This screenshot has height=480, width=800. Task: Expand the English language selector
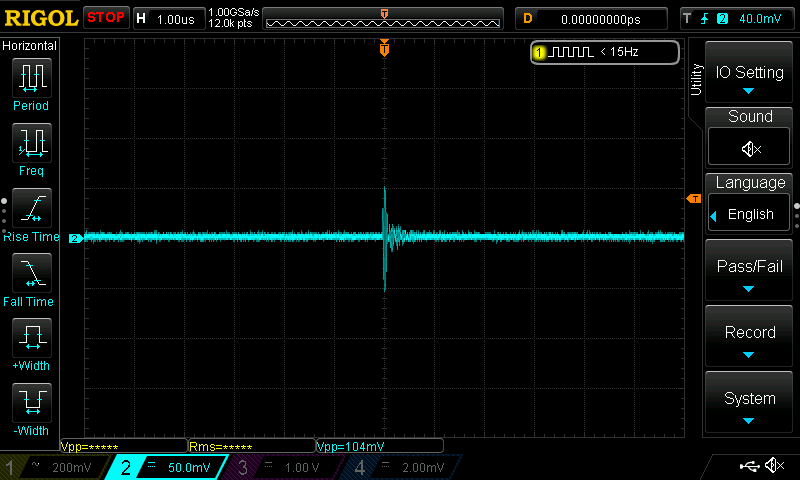coord(749,213)
